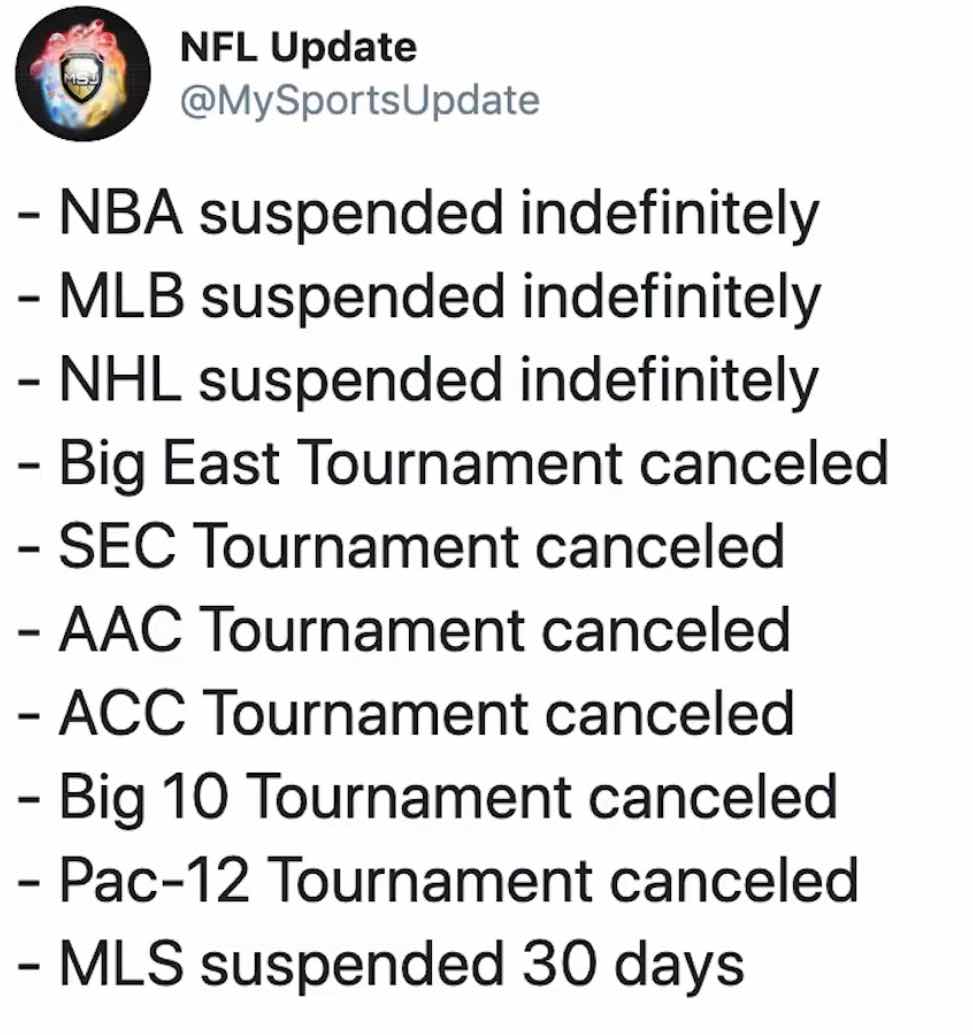Select the MLS suspended 30 days line
973x1035 pixels.
click(381, 966)
